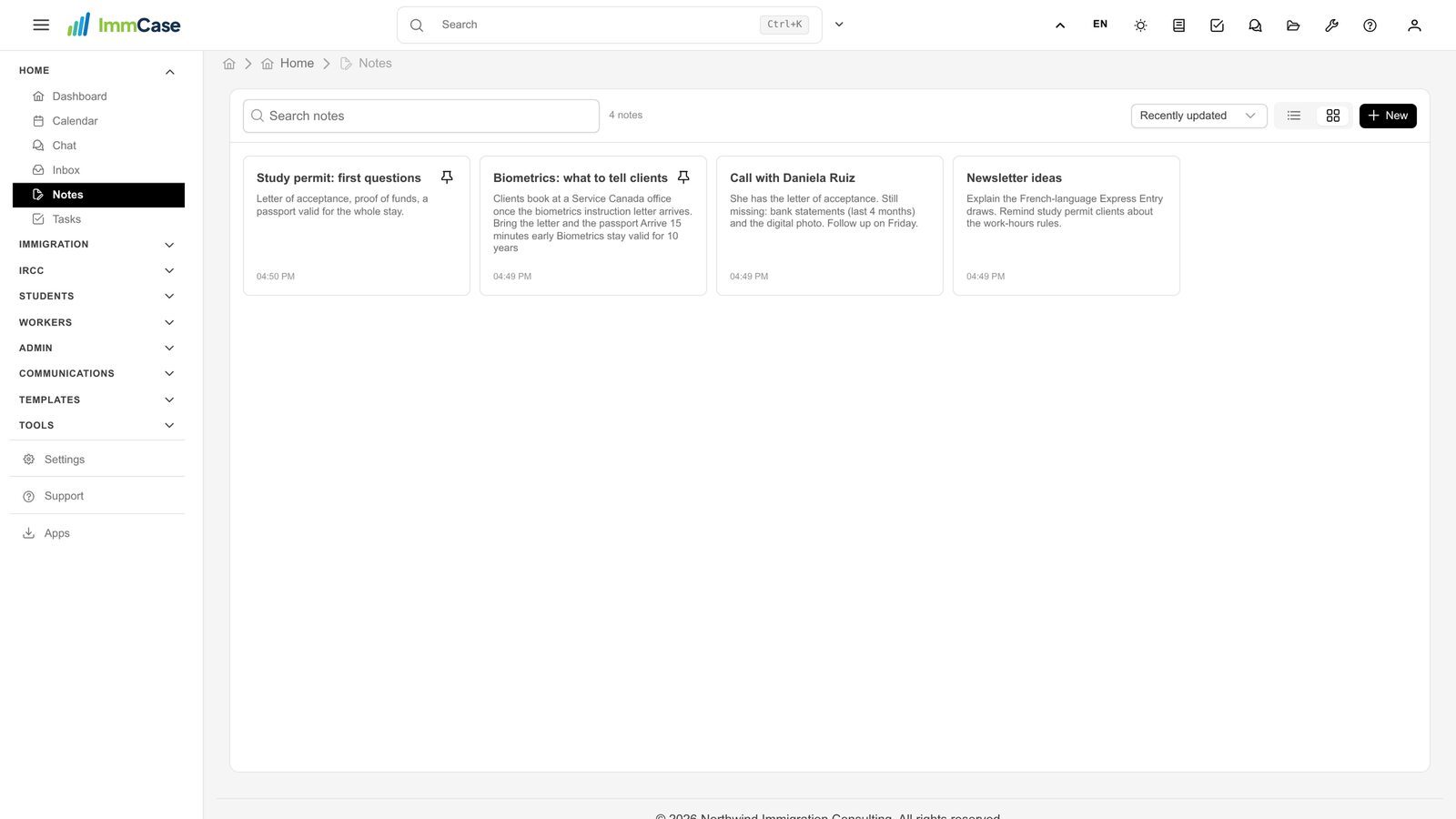Click the ImmCase logo
The height and width of the screenshot is (819, 1456).
coord(124,25)
